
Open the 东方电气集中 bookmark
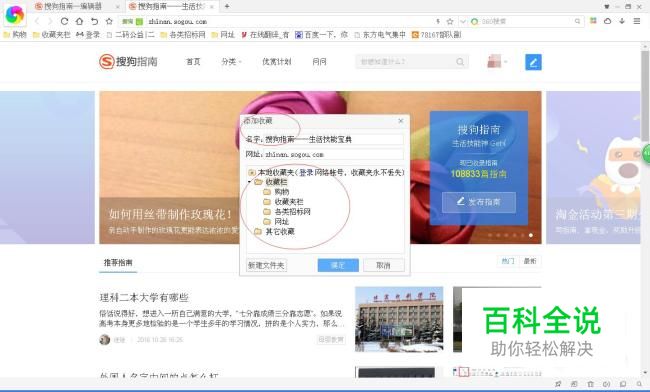380,35
